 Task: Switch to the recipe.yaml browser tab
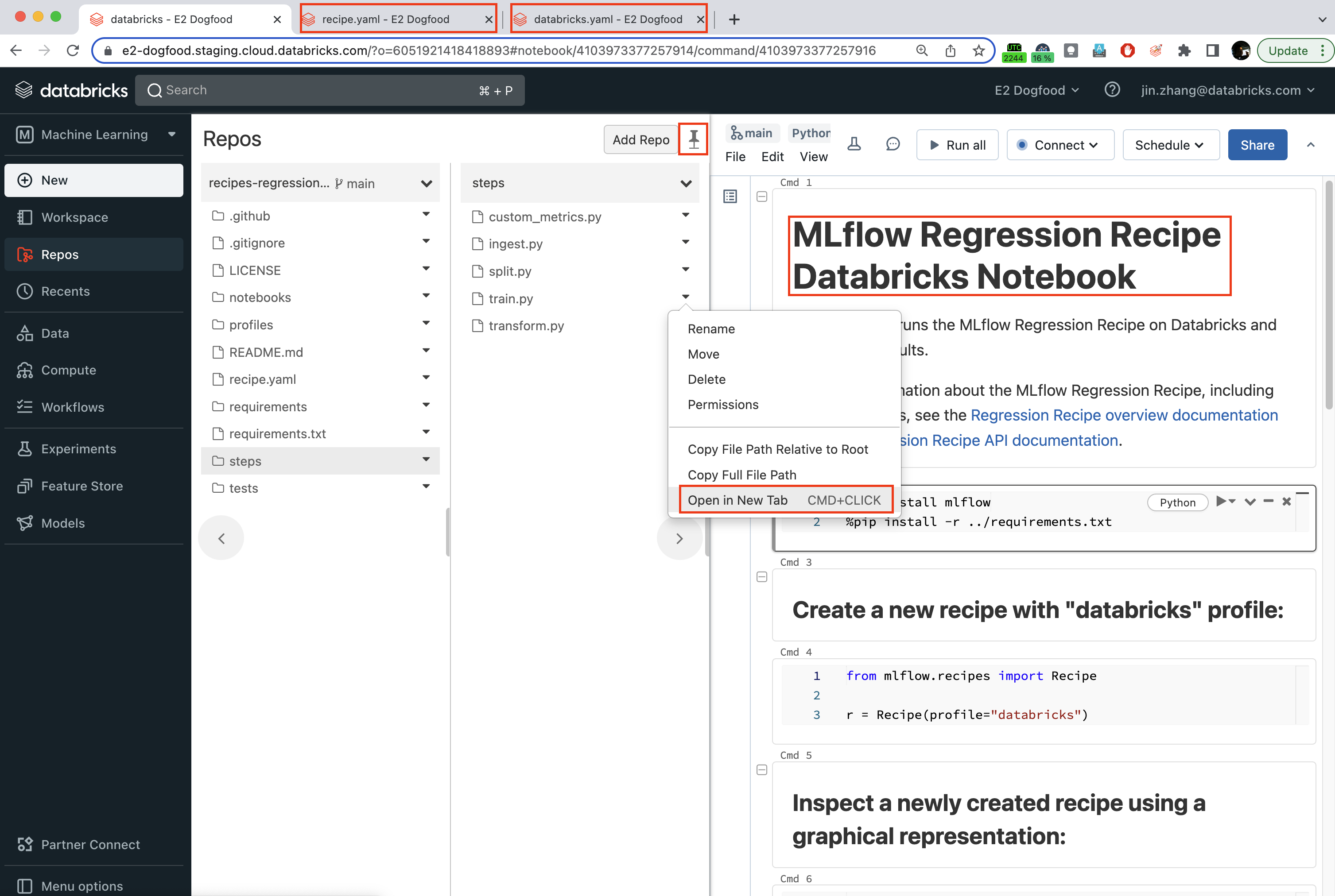click(x=386, y=19)
